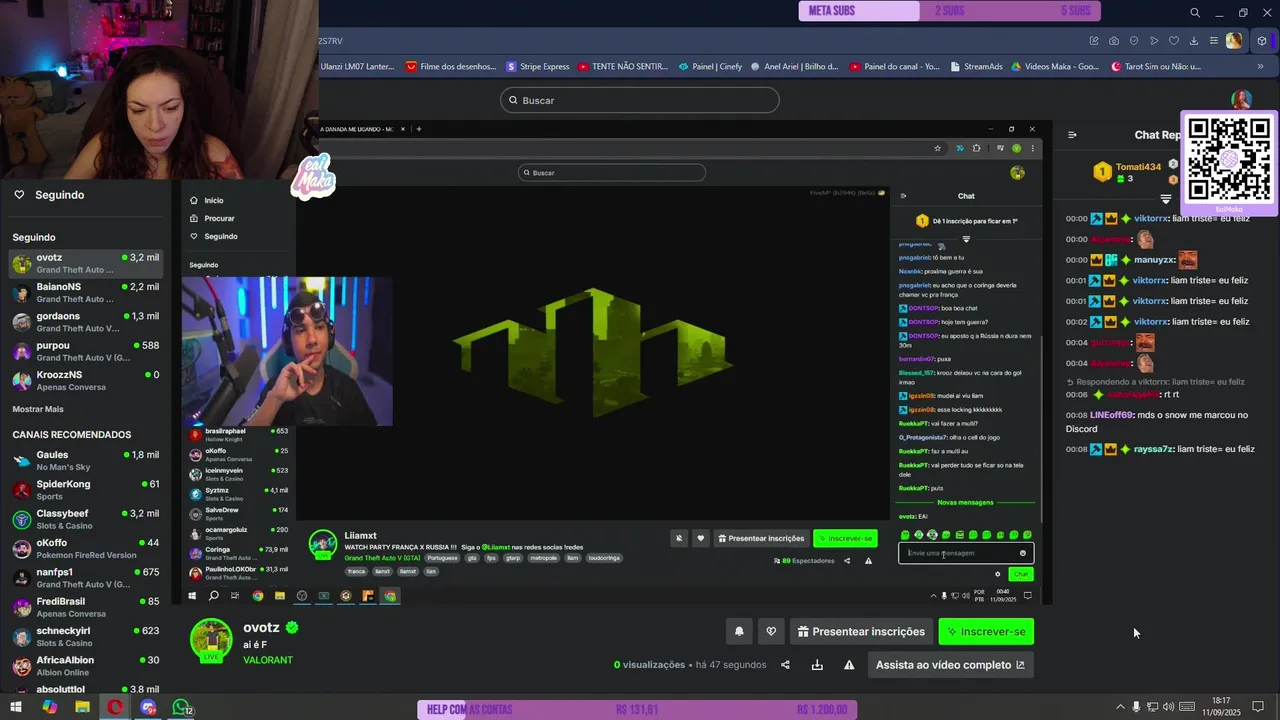
Task: Click Presentear inscrições button below the clip
Action: point(861,632)
